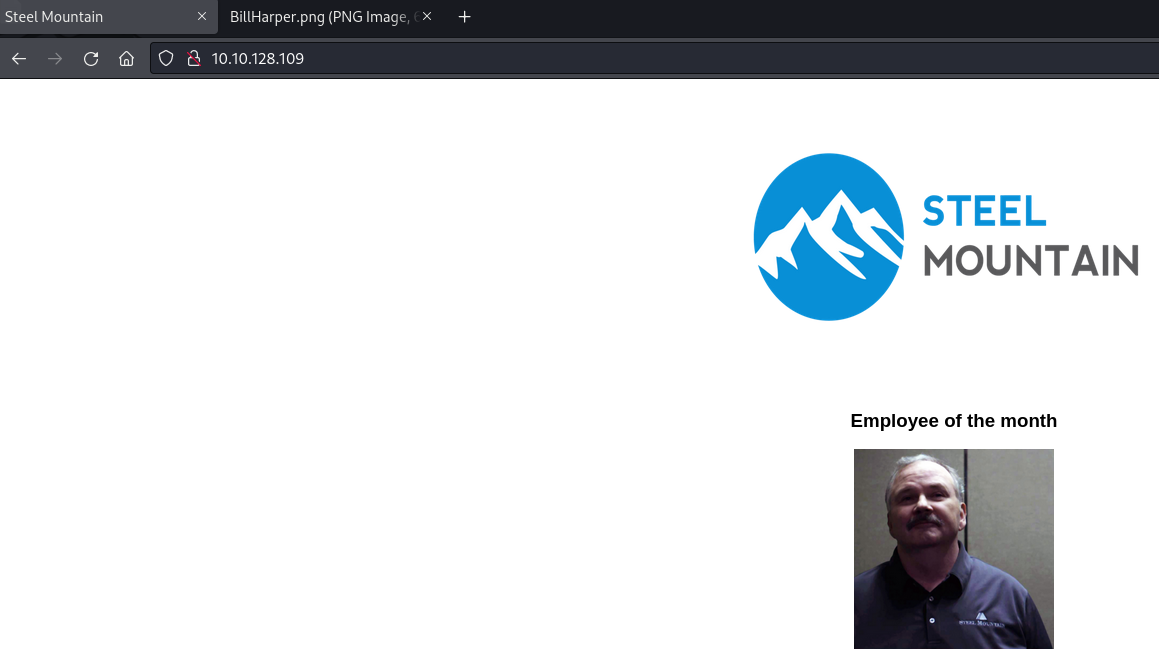
Task: Open the browser home page
Action: [x=126, y=58]
